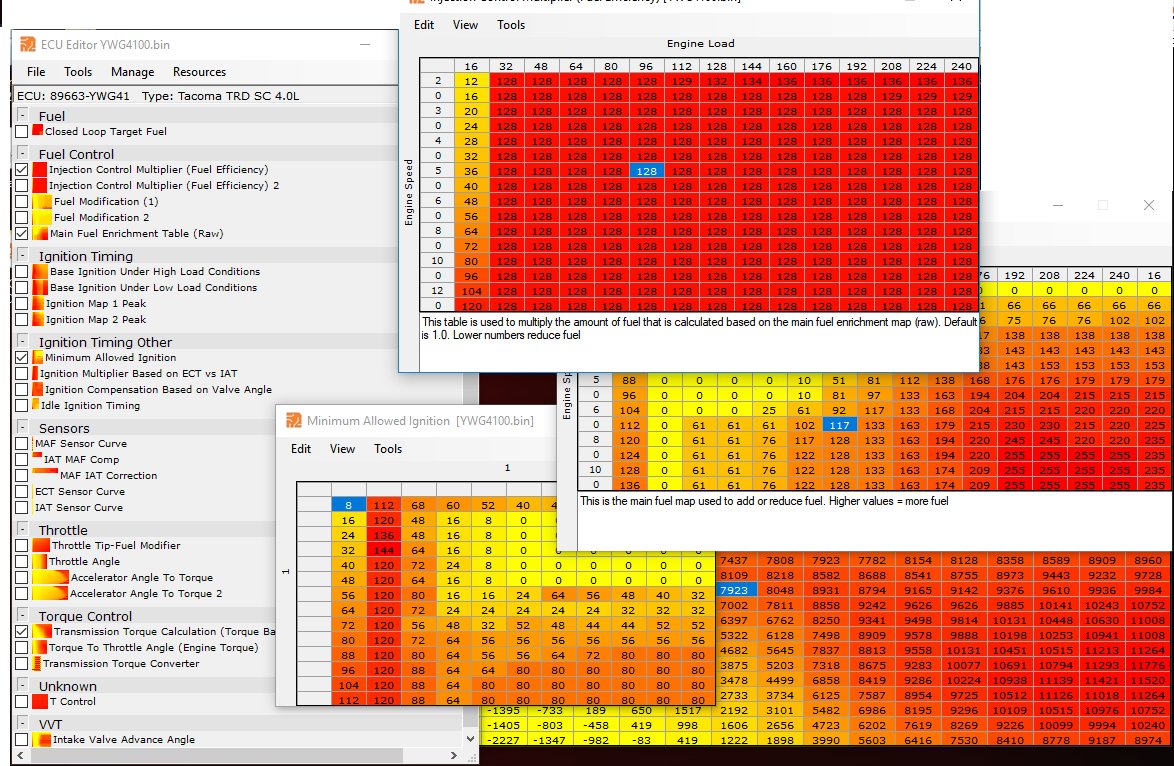This screenshot has width=1174, height=766.
Task: Check Base Ignition Under High Load Conditions
Action: [22, 272]
